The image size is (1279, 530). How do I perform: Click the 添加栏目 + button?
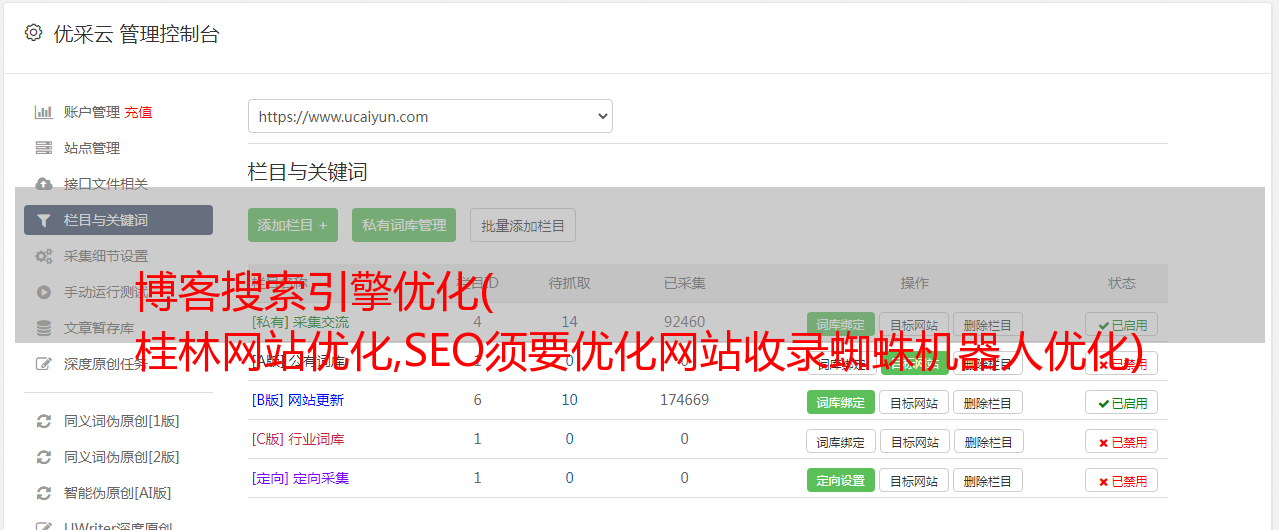click(292, 225)
